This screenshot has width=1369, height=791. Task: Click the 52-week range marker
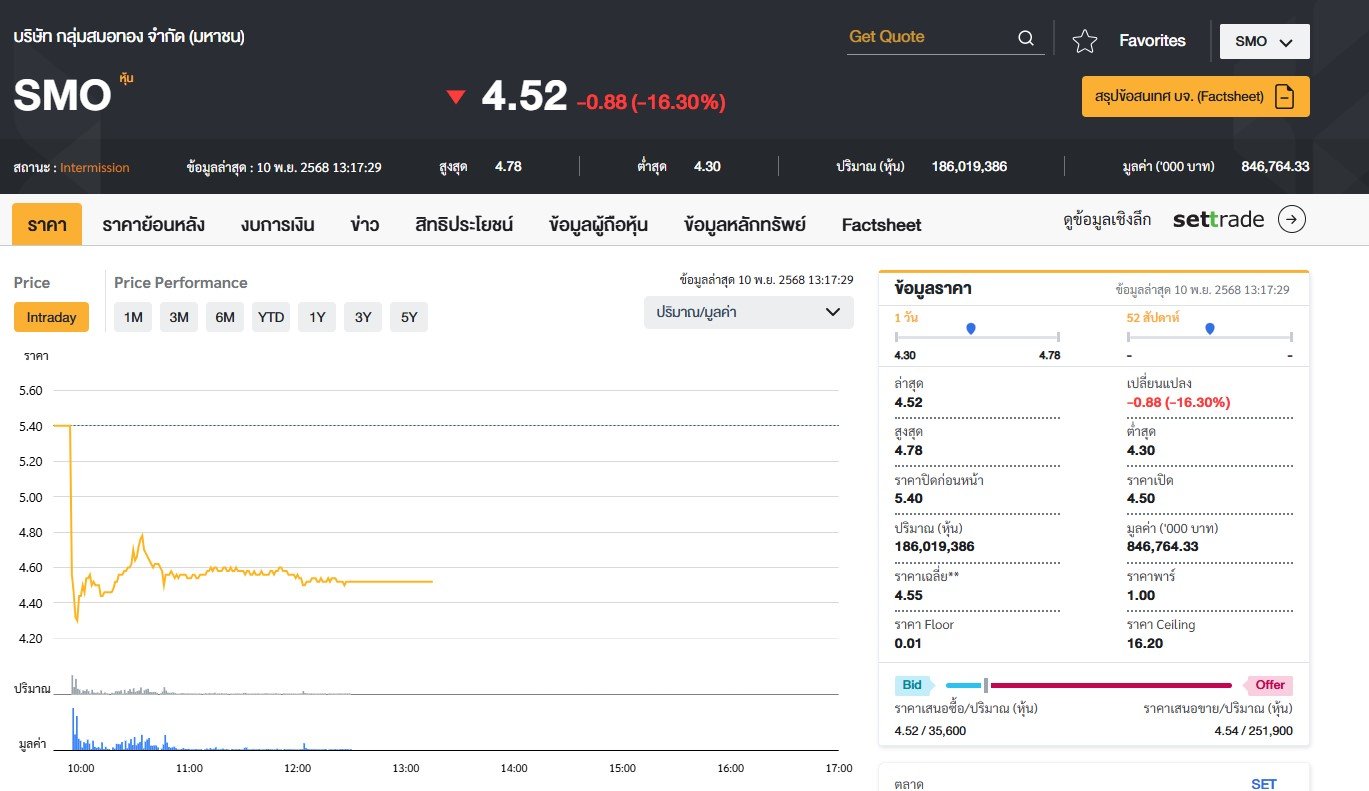[x=1210, y=328]
